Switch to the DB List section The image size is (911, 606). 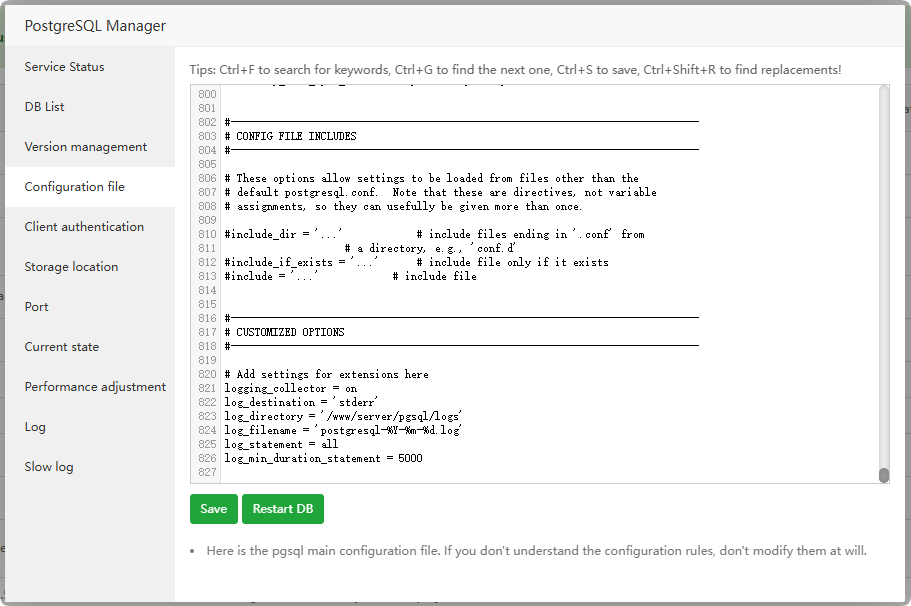(x=45, y=107)
